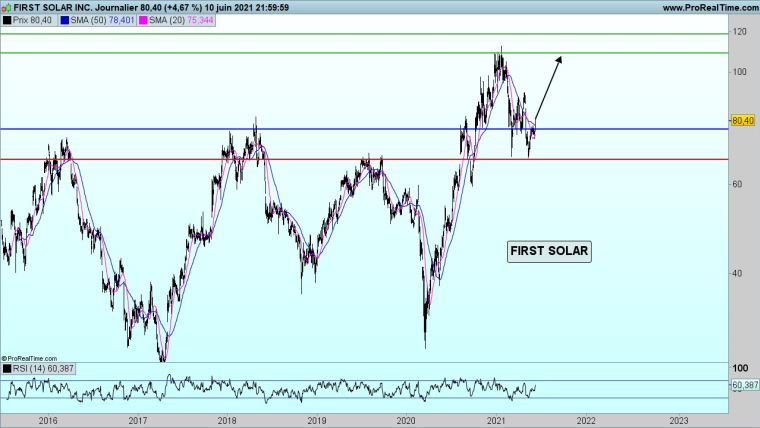Select the Prix 80,40 legend label
The image size is (760, 428).
32,20
